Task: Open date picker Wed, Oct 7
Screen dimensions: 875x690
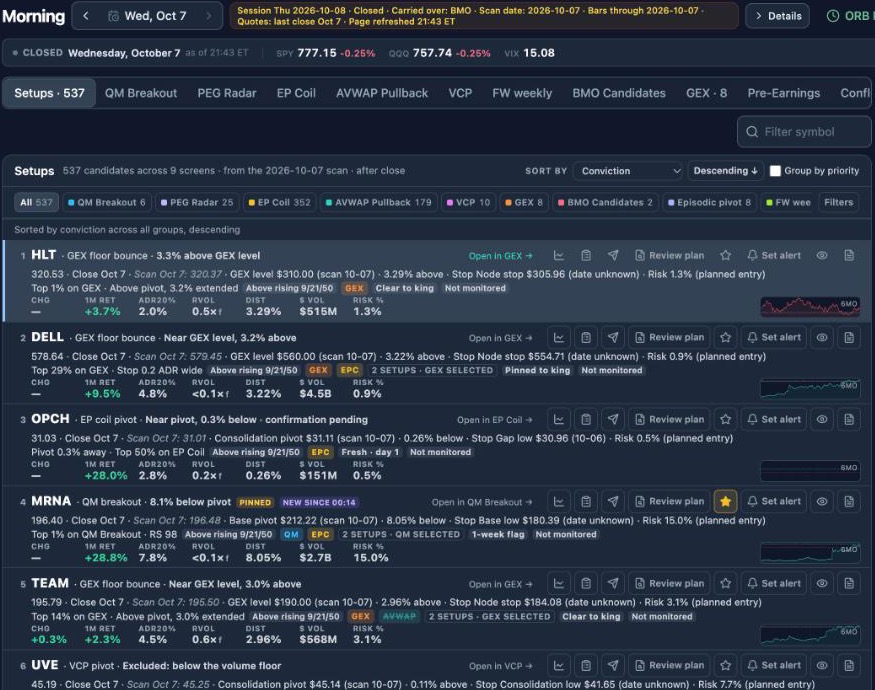Action: (x=147, y=16)
